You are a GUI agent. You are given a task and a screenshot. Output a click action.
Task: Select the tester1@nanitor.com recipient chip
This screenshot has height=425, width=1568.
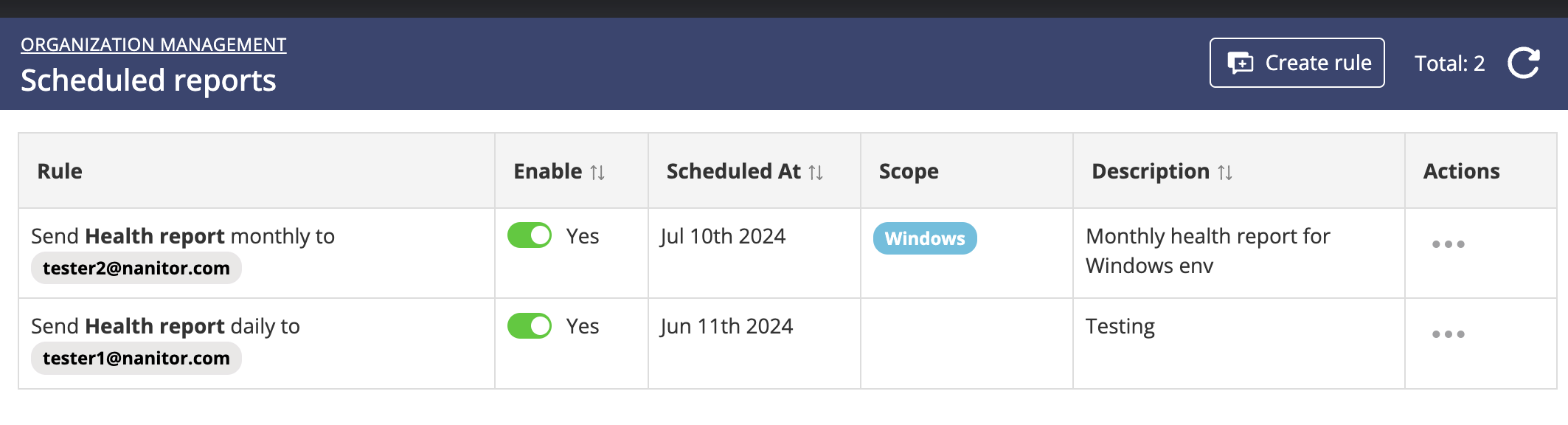pyautogui.click(x=136, y=359)
